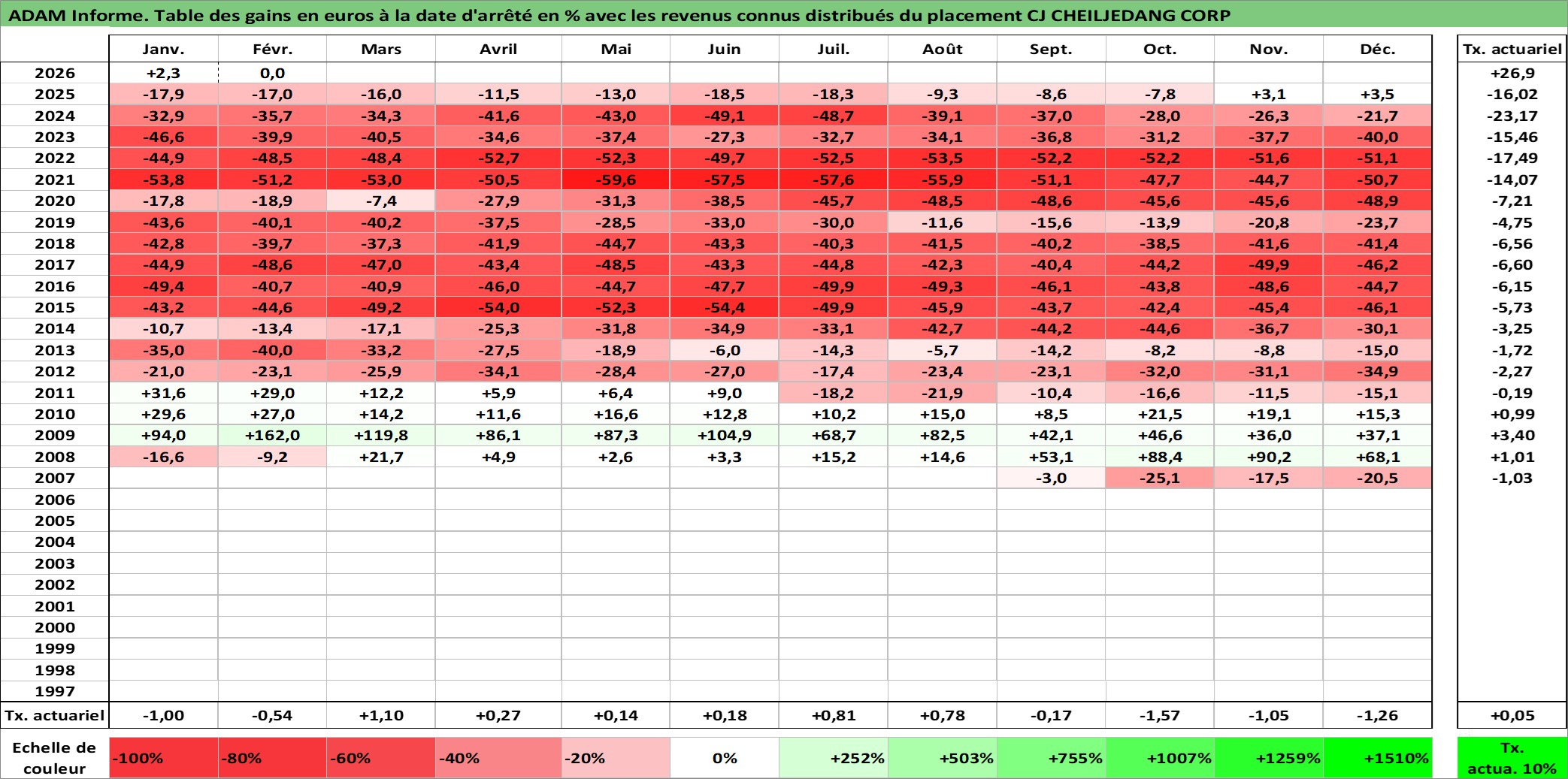The image size is (1568, 779).
Task: Click the '+104,9' cell in June 2009
Action: point(725,435)
